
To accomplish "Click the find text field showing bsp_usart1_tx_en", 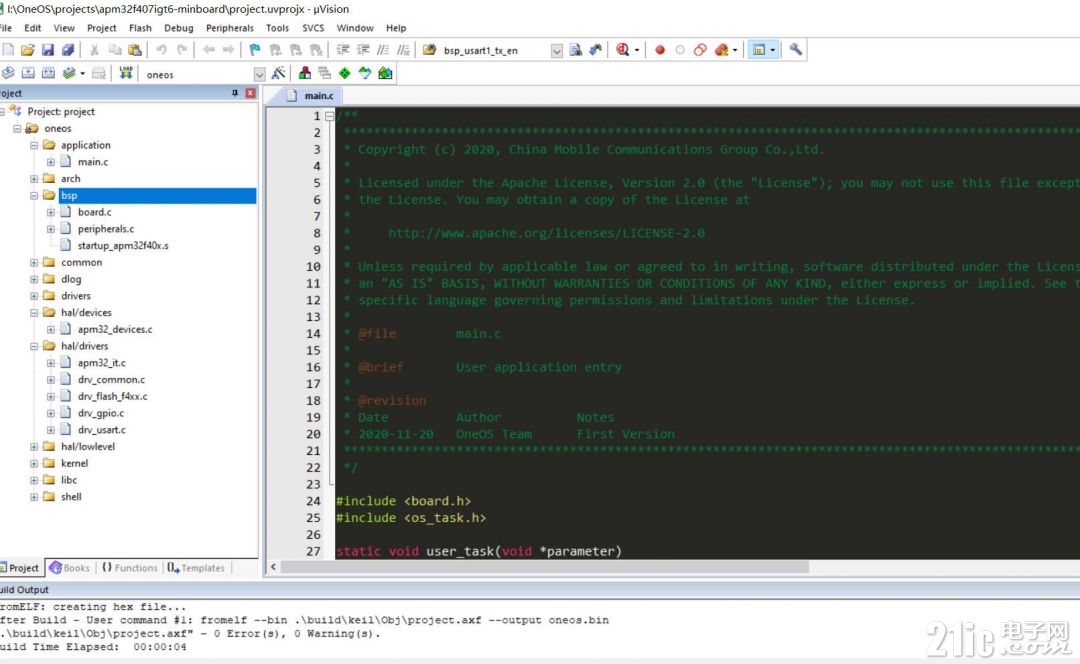I will click(495, 50).
